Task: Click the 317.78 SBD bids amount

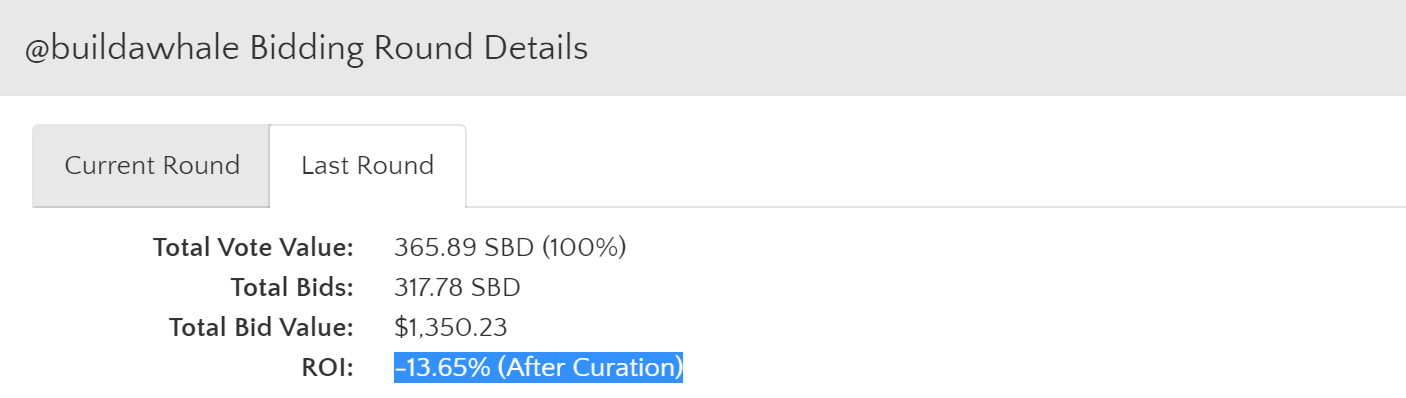Action: (458, 288)
